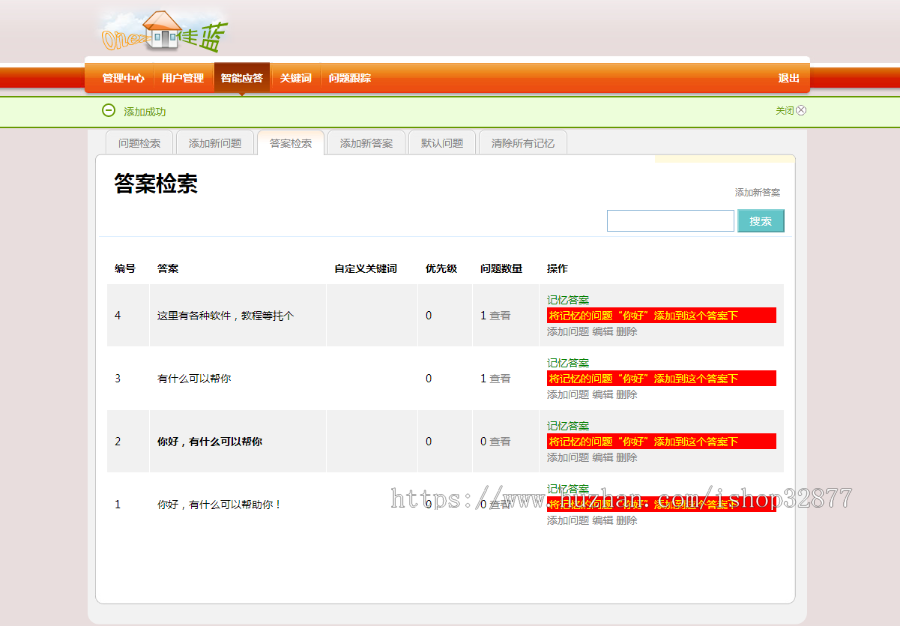The image size is (900, 626).
Task: Click the 答案 column header
Action: (168, 269)
